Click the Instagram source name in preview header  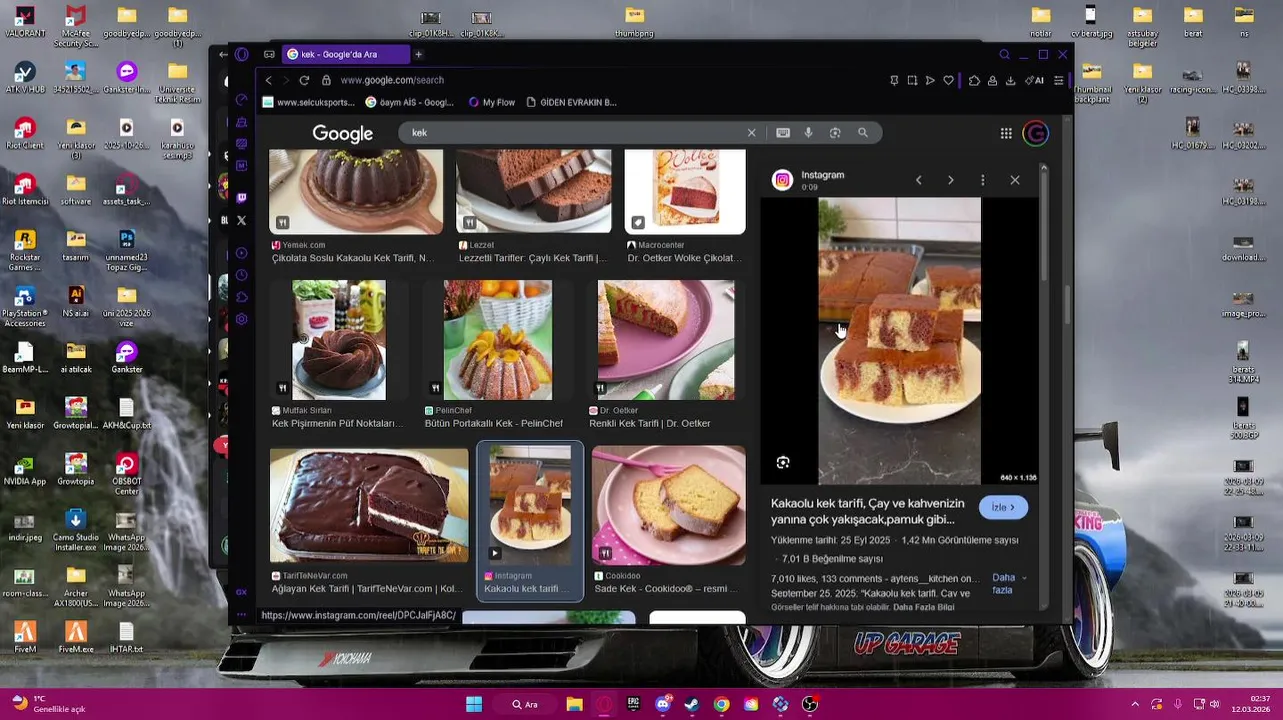pos(822,175)
